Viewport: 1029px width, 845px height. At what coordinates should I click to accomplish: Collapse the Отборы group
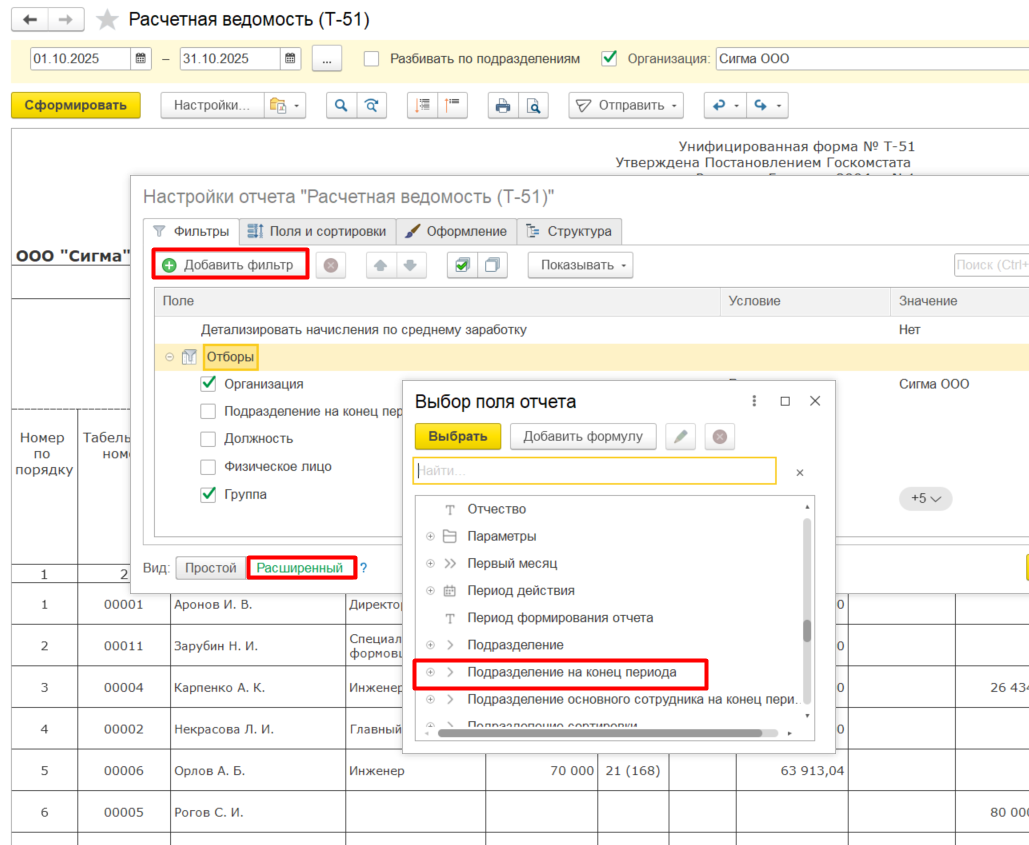click(169, 357)
